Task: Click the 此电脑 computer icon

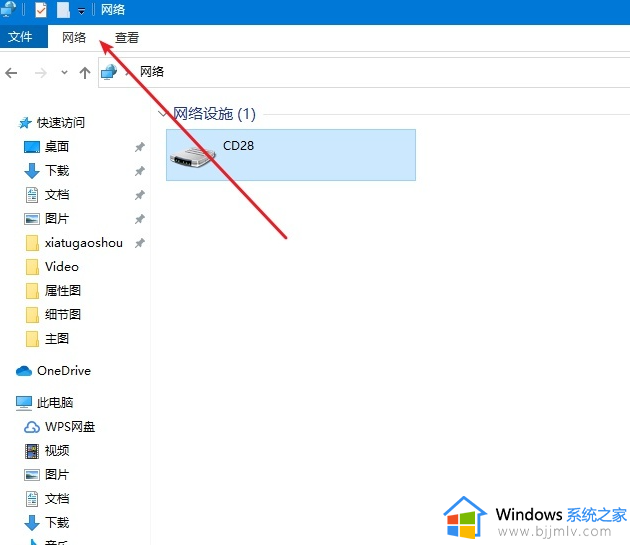Action: pos(24,403)
